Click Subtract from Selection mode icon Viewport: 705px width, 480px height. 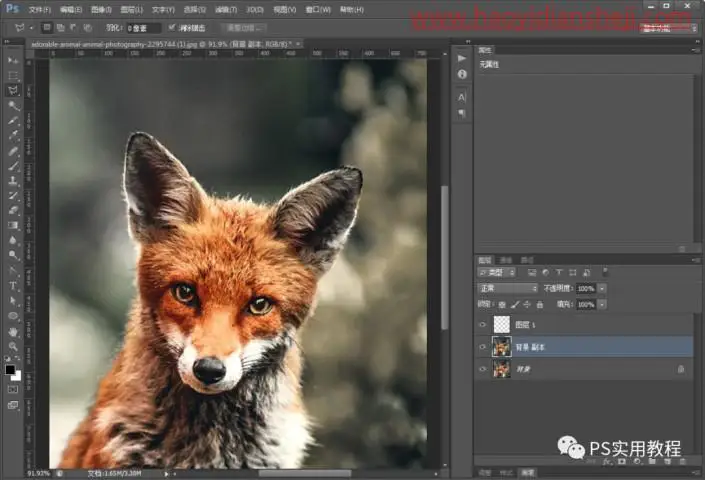pos(74,28)
